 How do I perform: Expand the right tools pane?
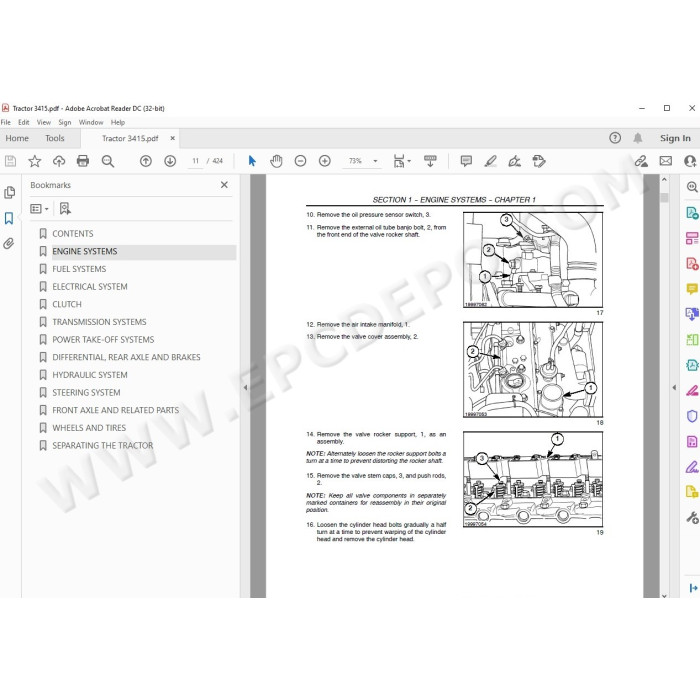pyautogui.click(x=693, y=588)
